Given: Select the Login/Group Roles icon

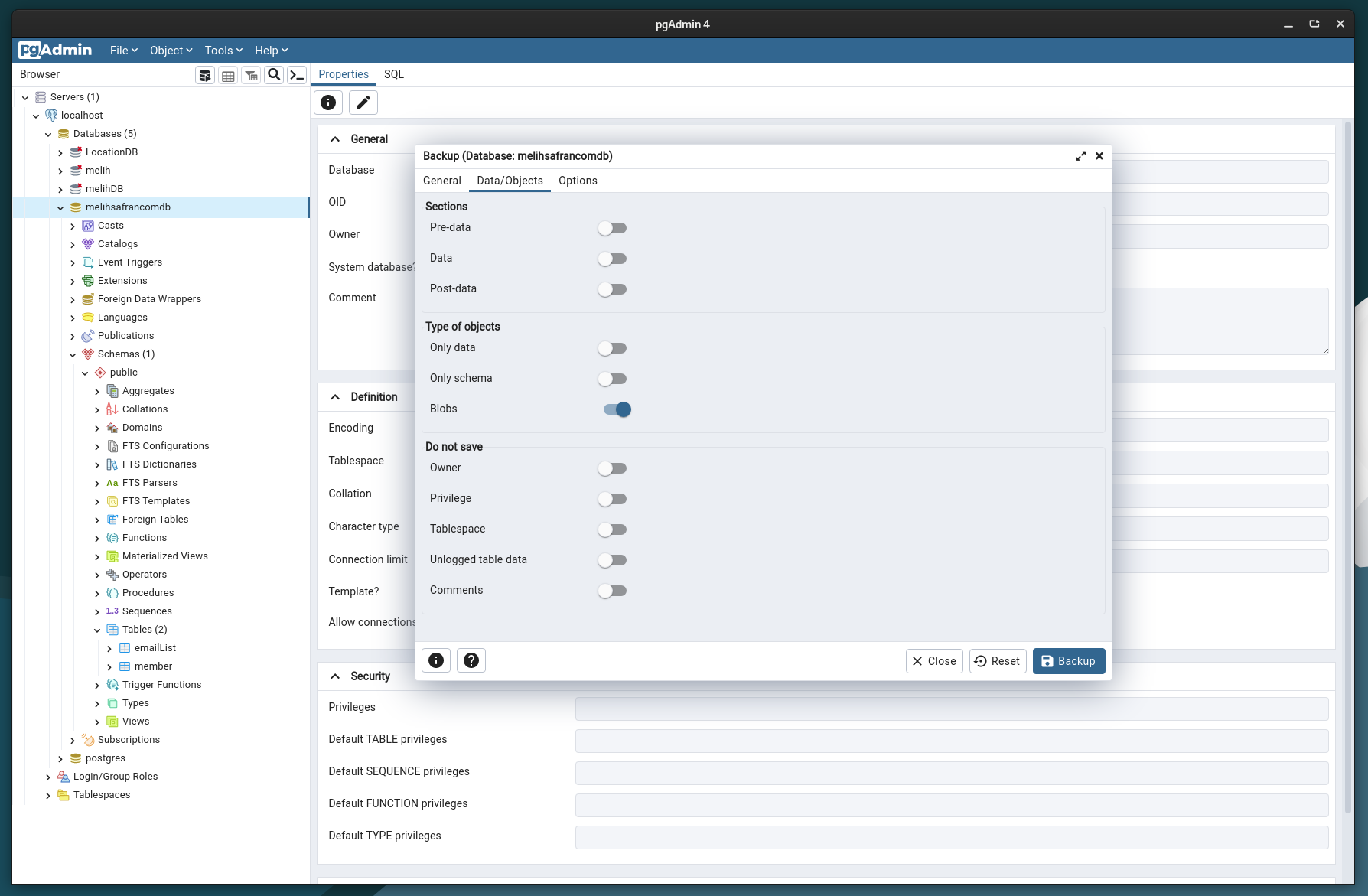Looking at the screenshot, I should coord(64,777).
